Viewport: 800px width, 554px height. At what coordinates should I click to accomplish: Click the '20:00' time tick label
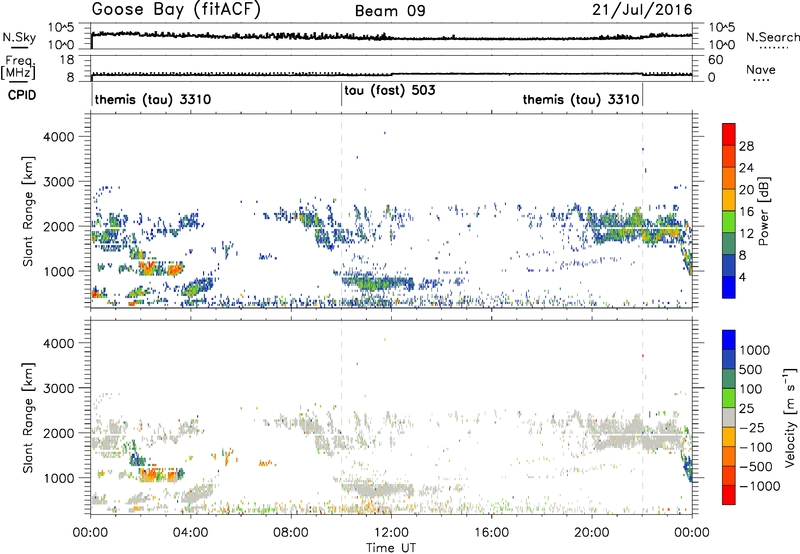591,533
